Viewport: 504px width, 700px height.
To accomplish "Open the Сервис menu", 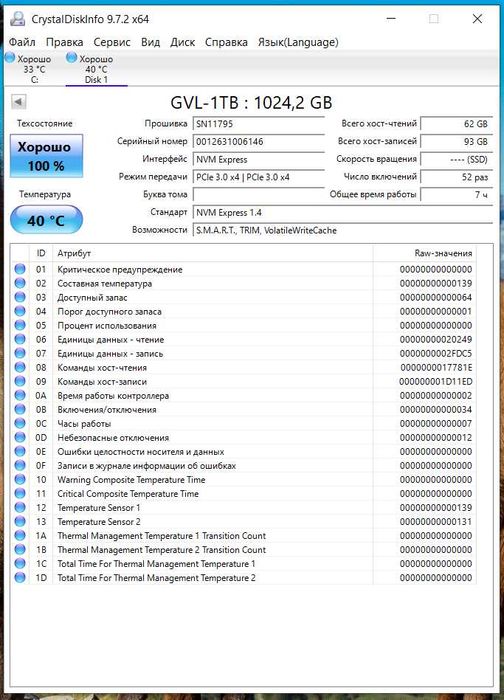I will point(112,42).
